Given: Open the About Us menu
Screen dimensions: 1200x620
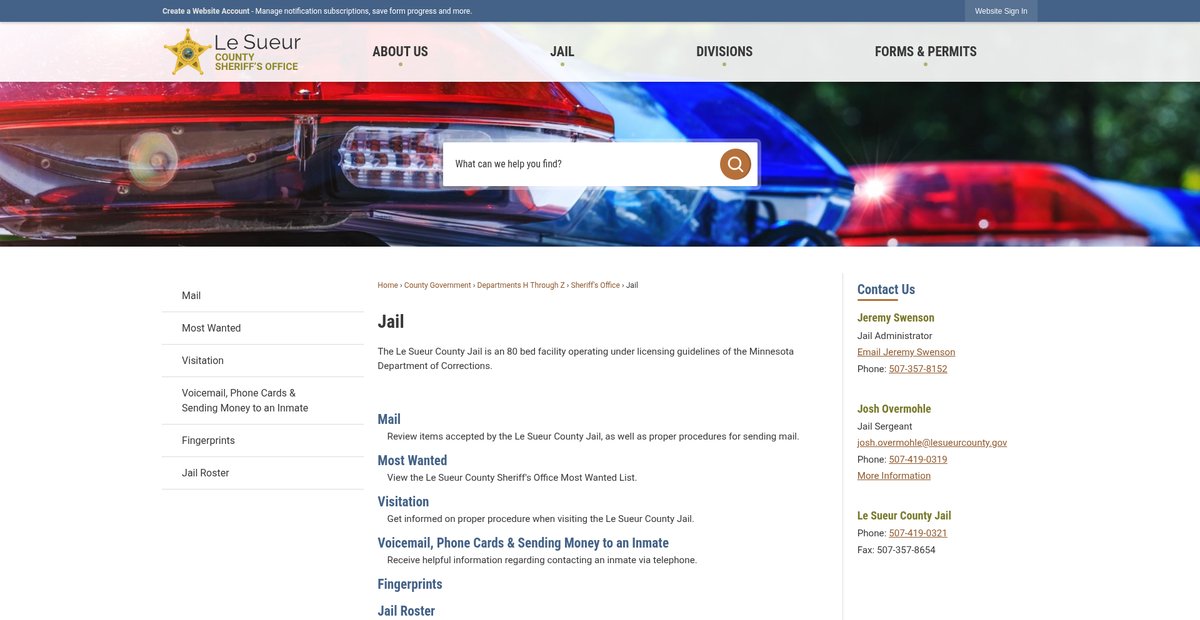Looking at the screenshot, I should 400,52.
